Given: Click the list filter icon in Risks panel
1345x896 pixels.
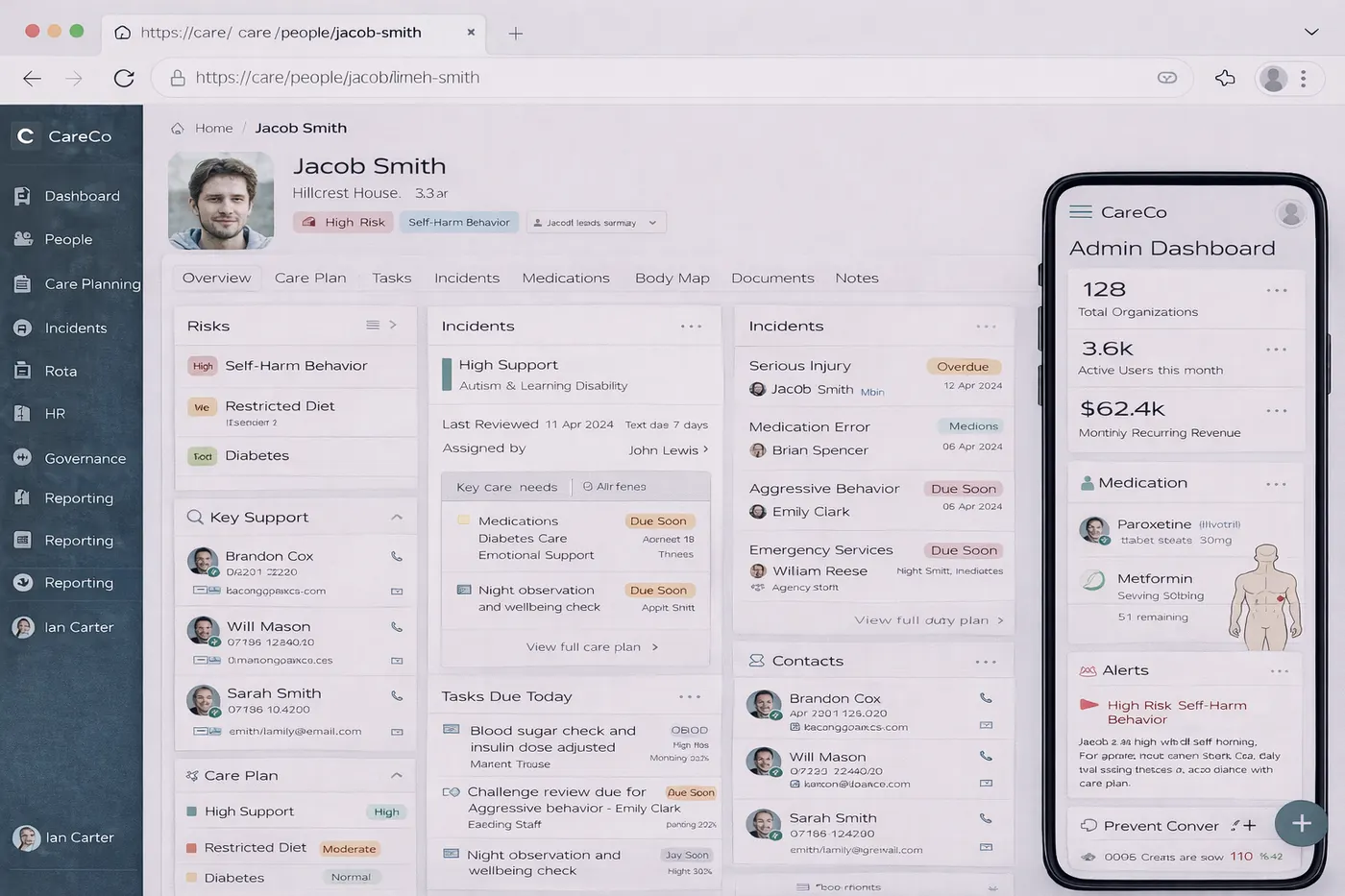Looking at the screenshot, I should [373, 326].
